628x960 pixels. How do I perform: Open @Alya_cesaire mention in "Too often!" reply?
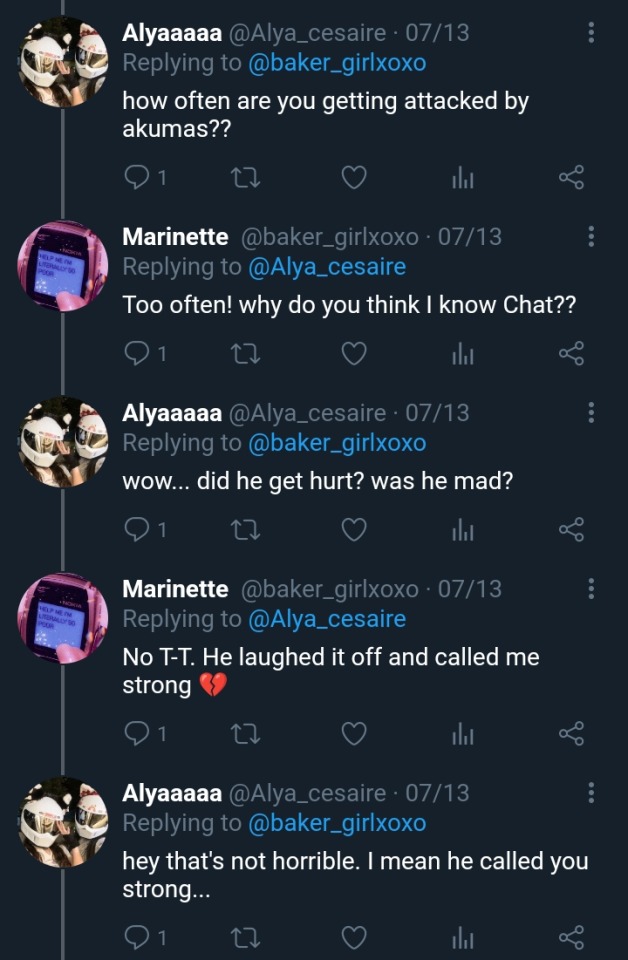pos(326,266)
